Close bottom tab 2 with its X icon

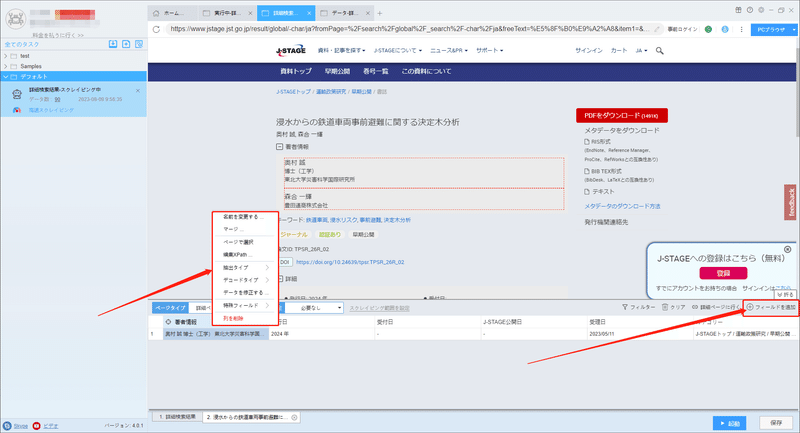click(x=294, y=417)
